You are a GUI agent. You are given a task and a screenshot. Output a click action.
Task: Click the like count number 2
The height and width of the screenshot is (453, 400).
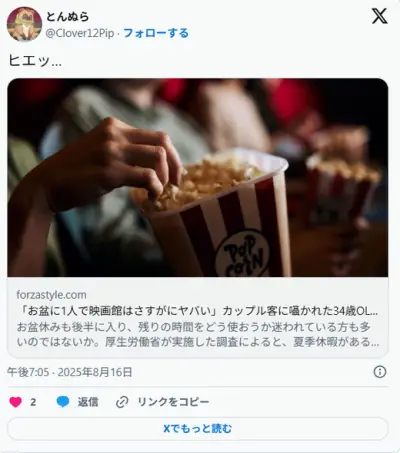pyautogui.click(x=33, y=402)
